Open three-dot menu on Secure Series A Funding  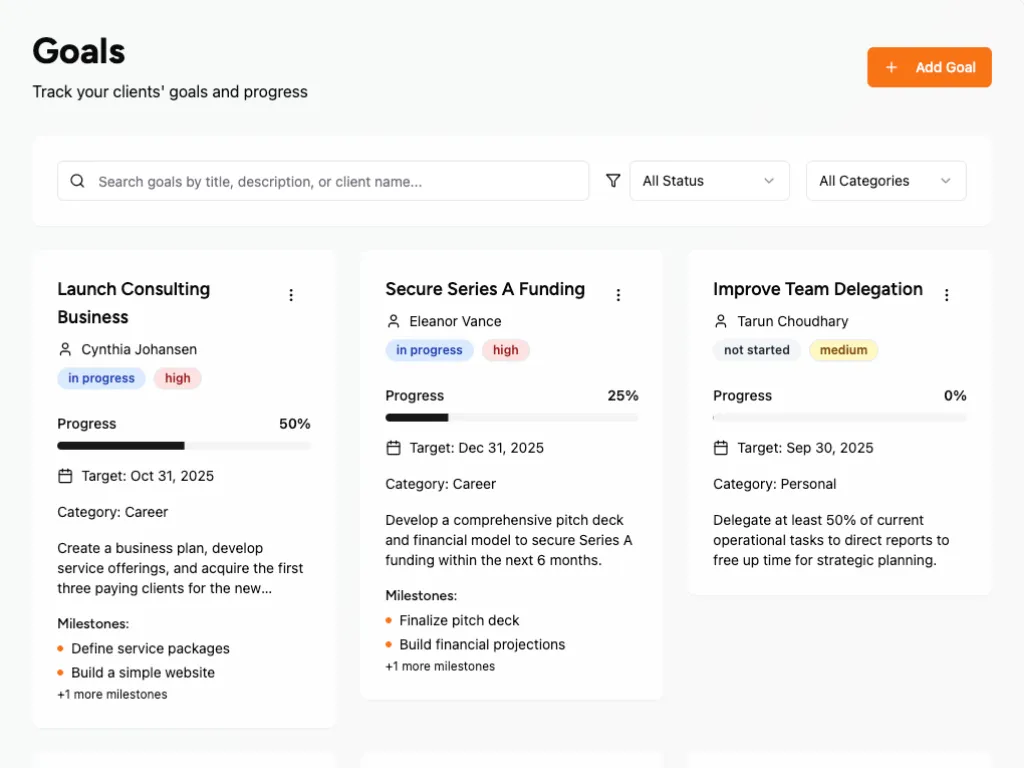click(x=618, y=295)
